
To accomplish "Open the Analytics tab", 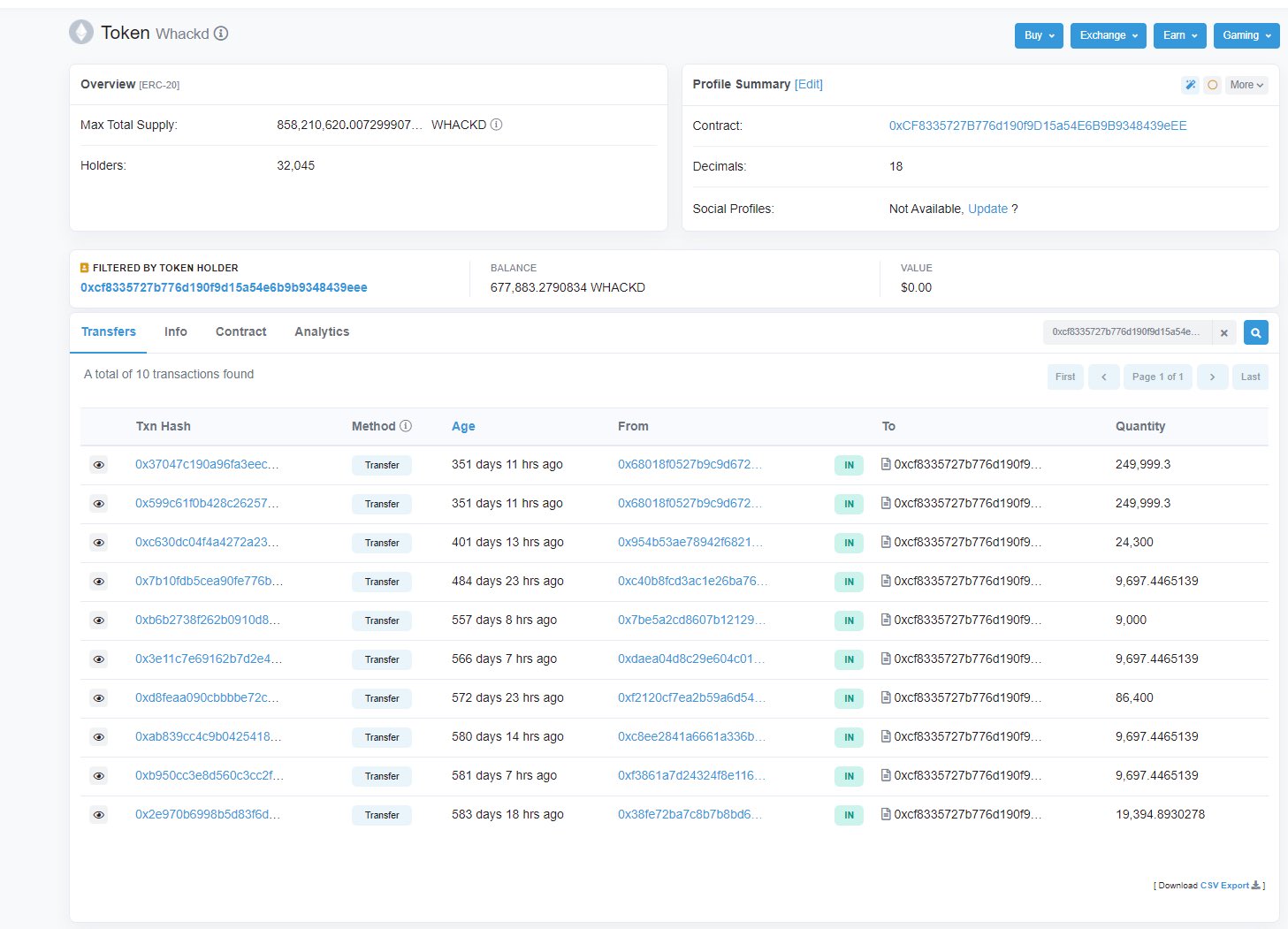I will click(322, 331).
